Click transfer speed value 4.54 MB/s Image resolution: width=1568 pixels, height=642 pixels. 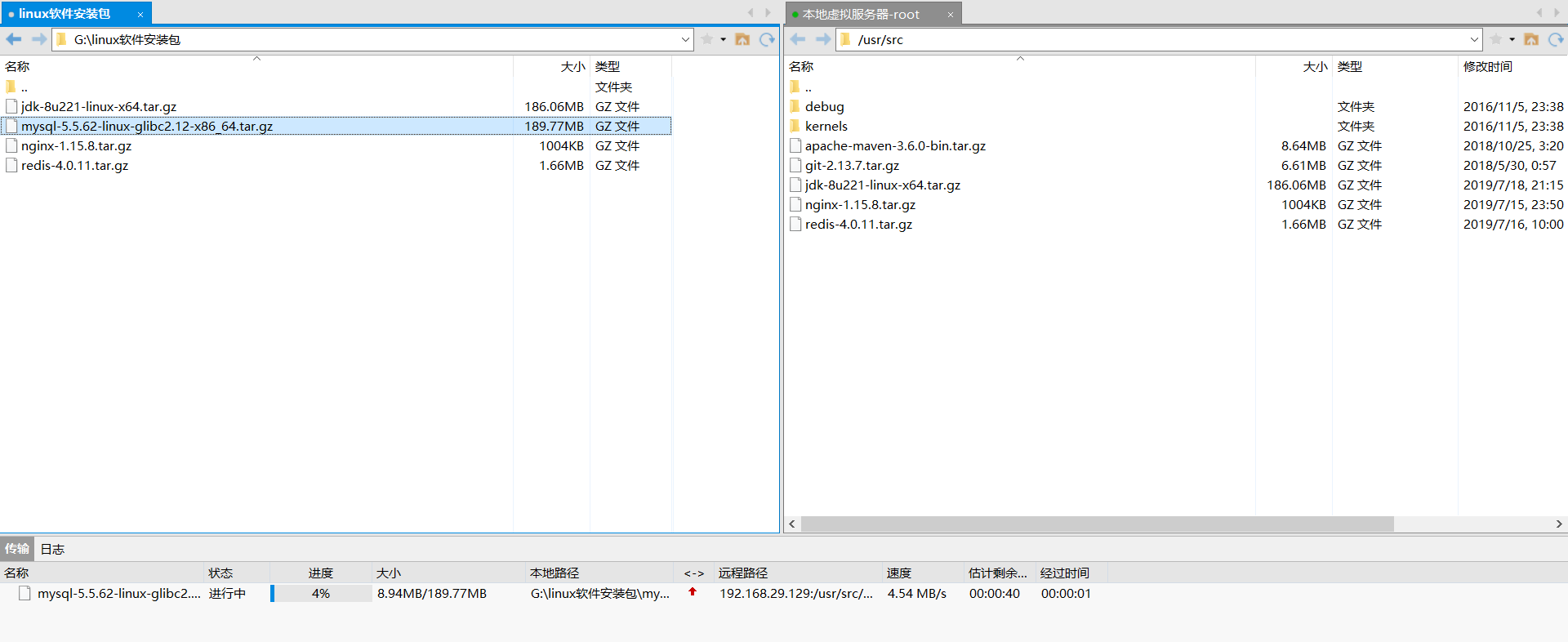point(916,593)
